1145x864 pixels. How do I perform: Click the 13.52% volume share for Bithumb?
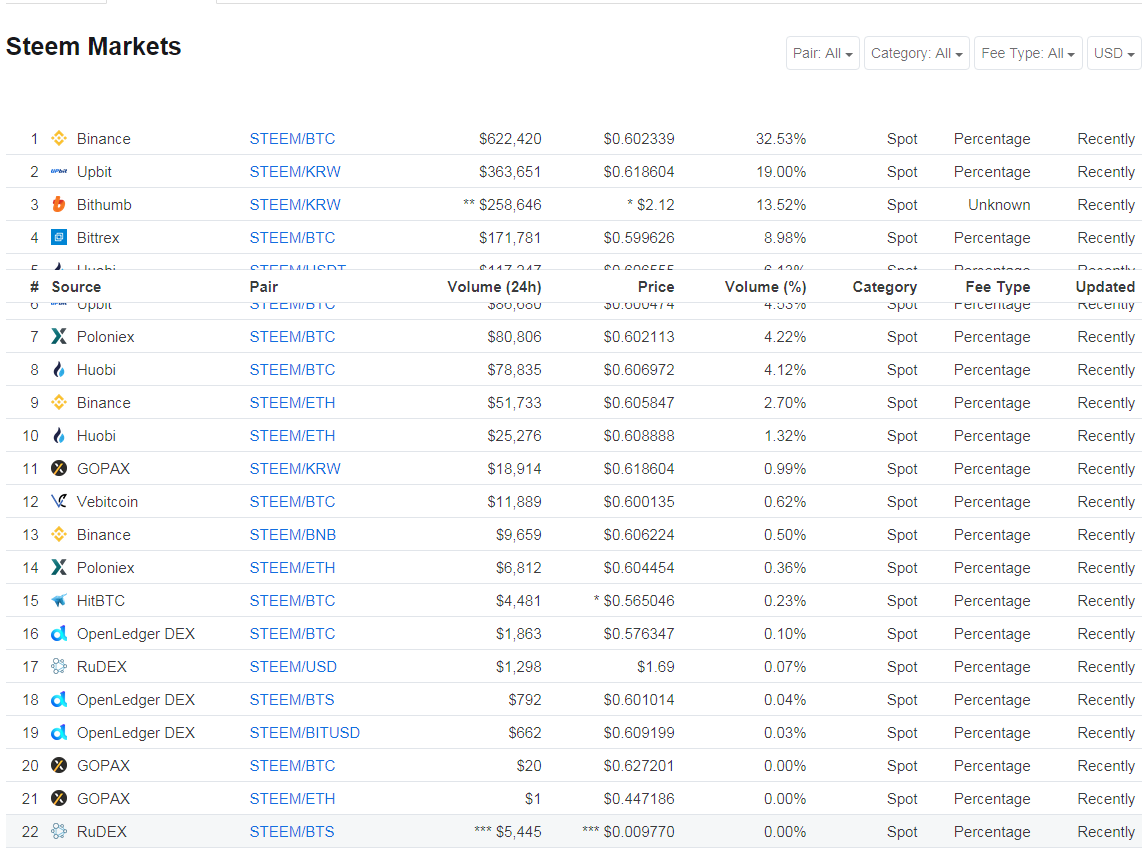781,204
